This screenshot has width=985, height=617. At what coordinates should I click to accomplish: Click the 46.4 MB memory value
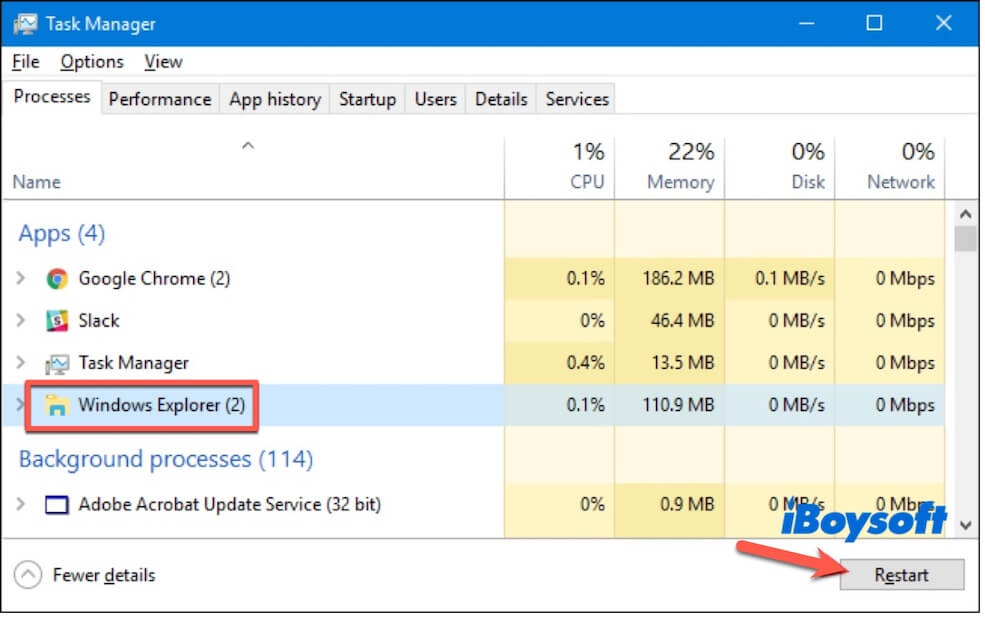pos(682,320)
